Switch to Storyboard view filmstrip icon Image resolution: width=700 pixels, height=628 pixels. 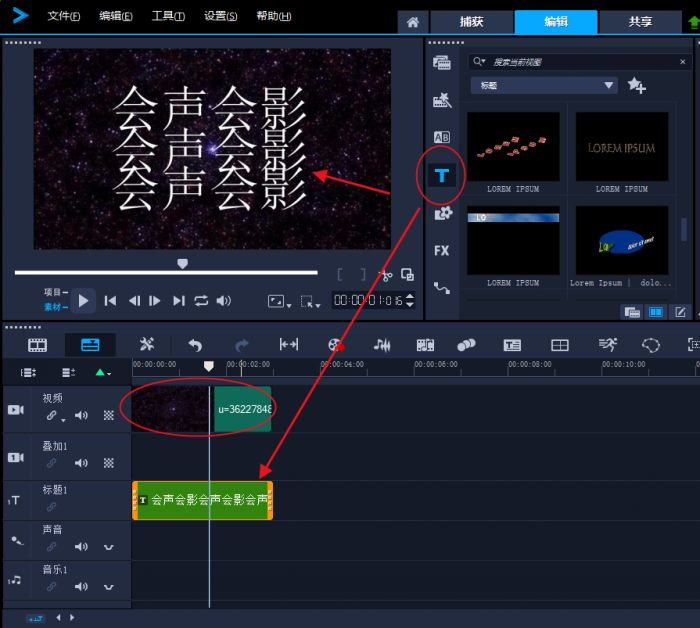38,344
